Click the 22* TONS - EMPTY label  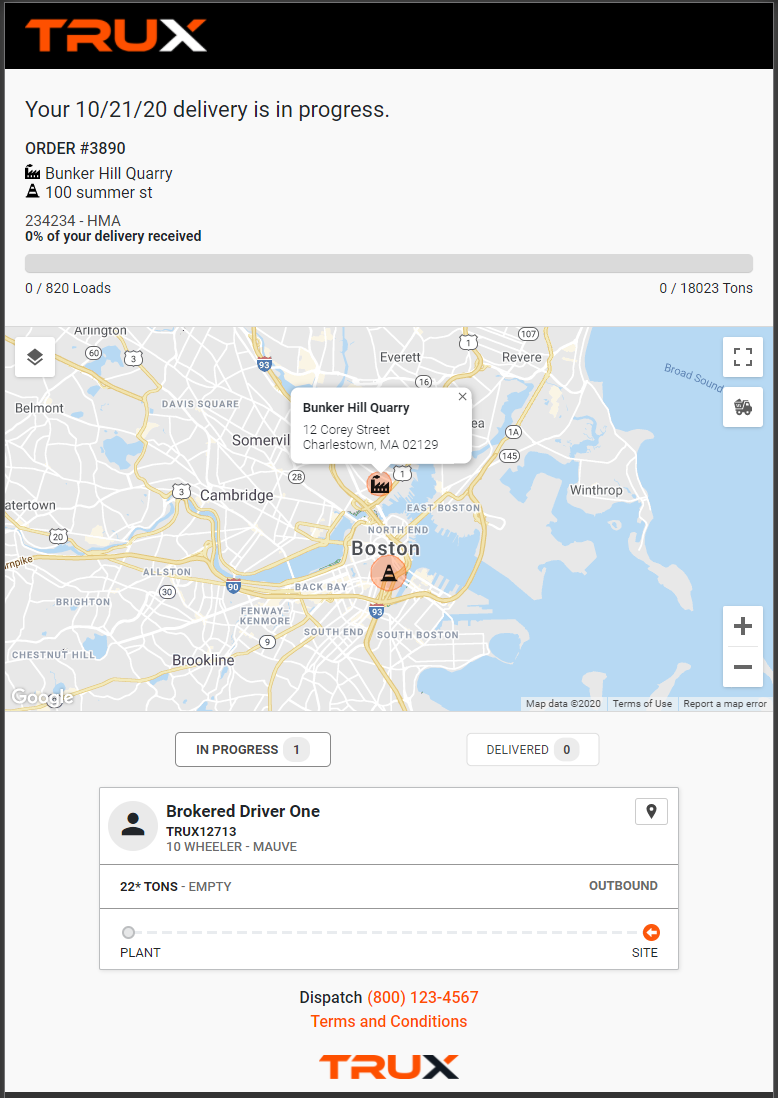(x=175, y=887)
